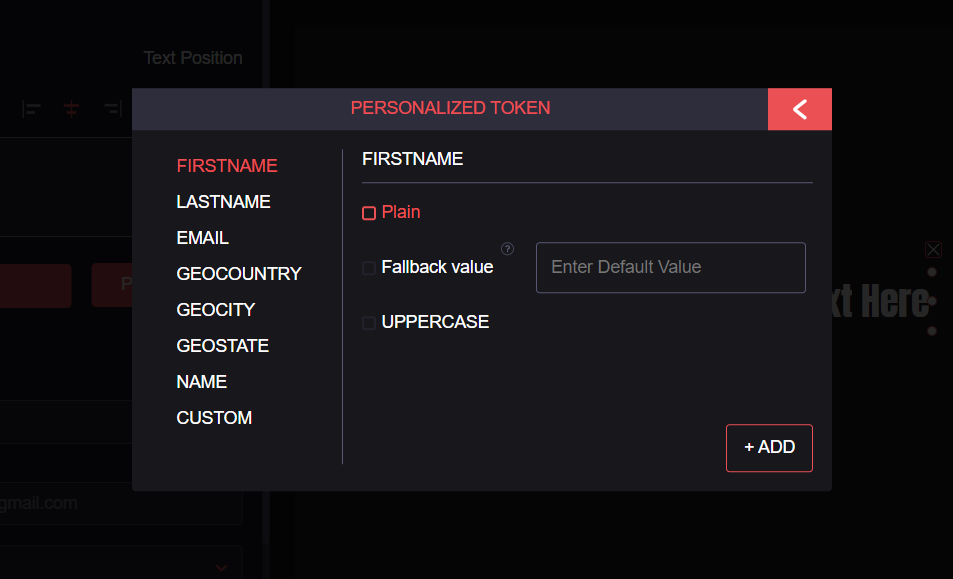Select the right text align icon
The image size is (953, 579).
(112, 109)
